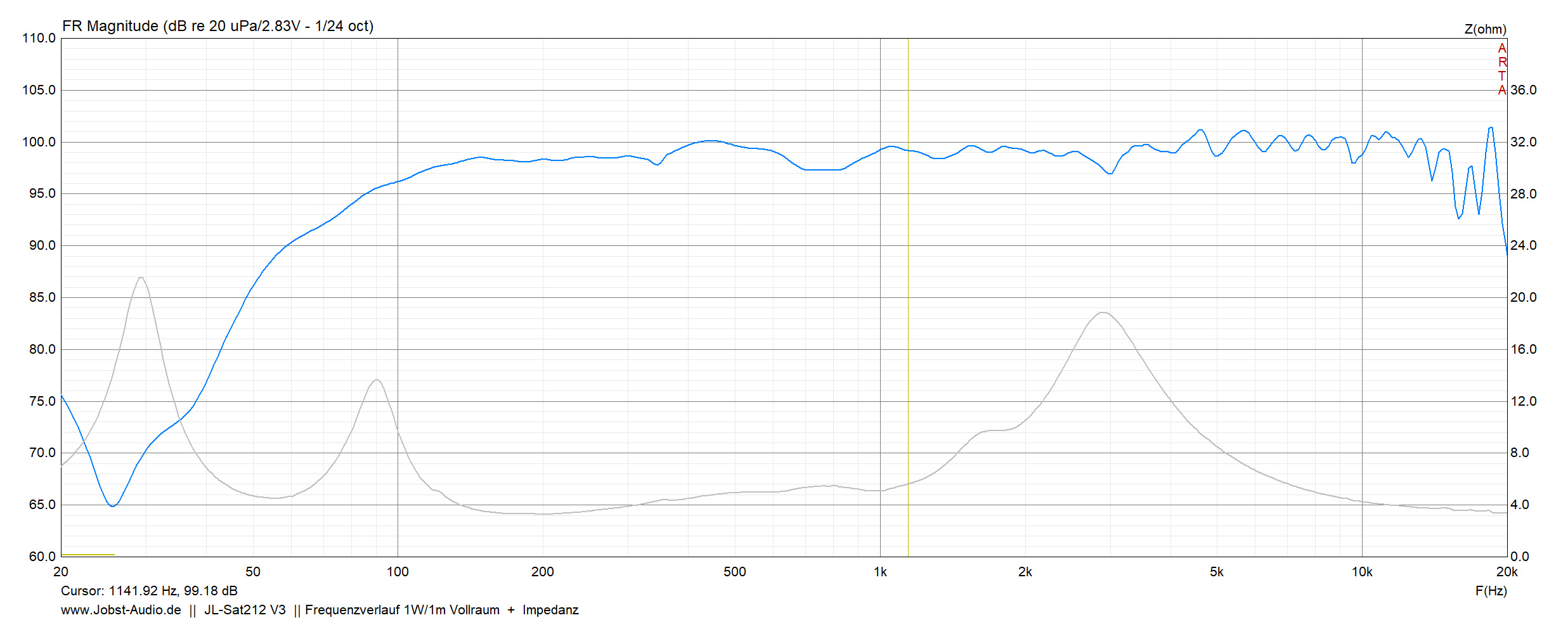Click the 20k label at frequency axis end
Screen dimensions: 1568x620
1506,572
